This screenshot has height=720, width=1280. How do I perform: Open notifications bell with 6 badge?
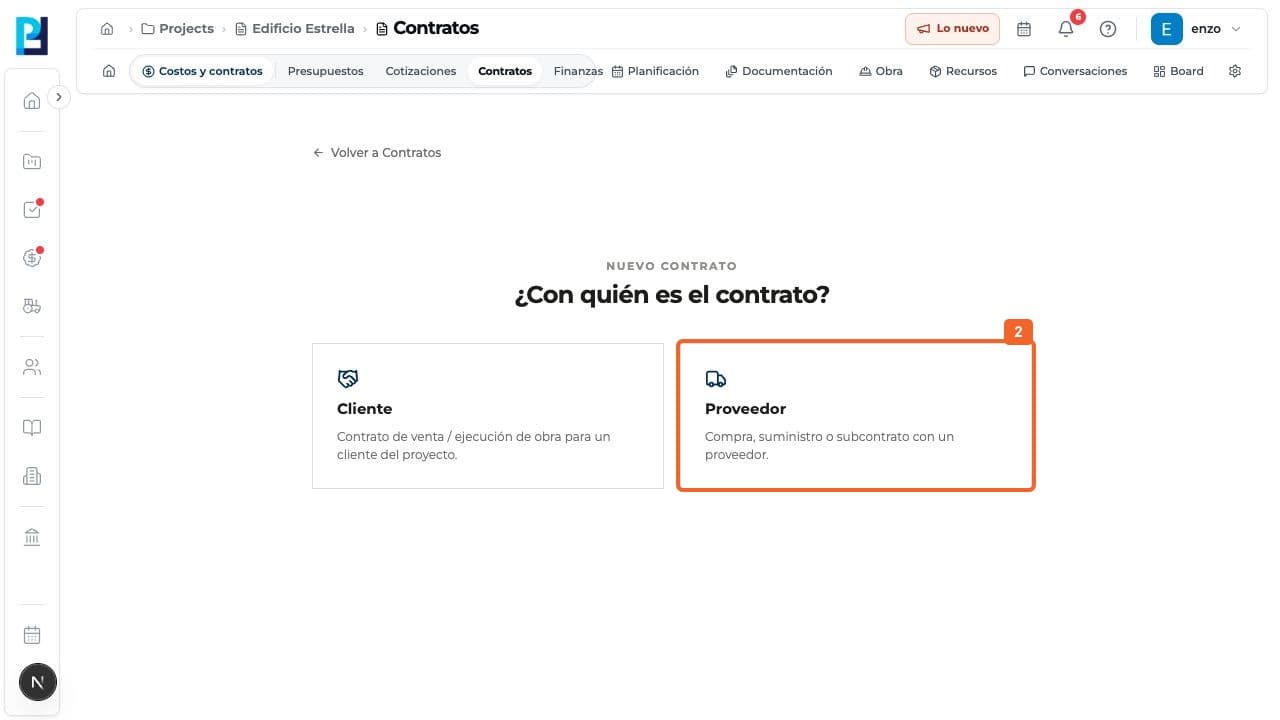(x=1066, y=29)
